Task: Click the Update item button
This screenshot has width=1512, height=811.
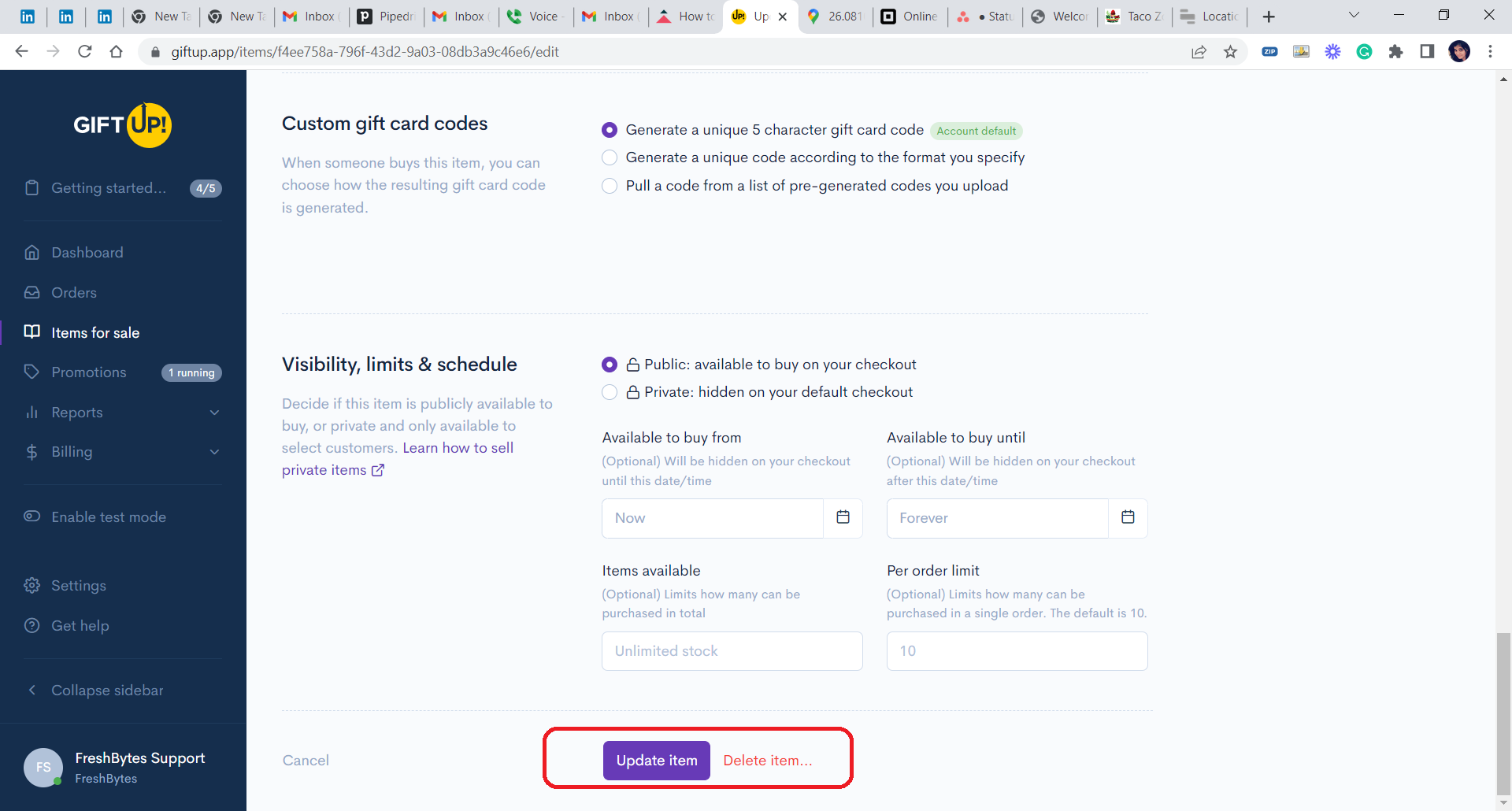Action: coord(656,761)
